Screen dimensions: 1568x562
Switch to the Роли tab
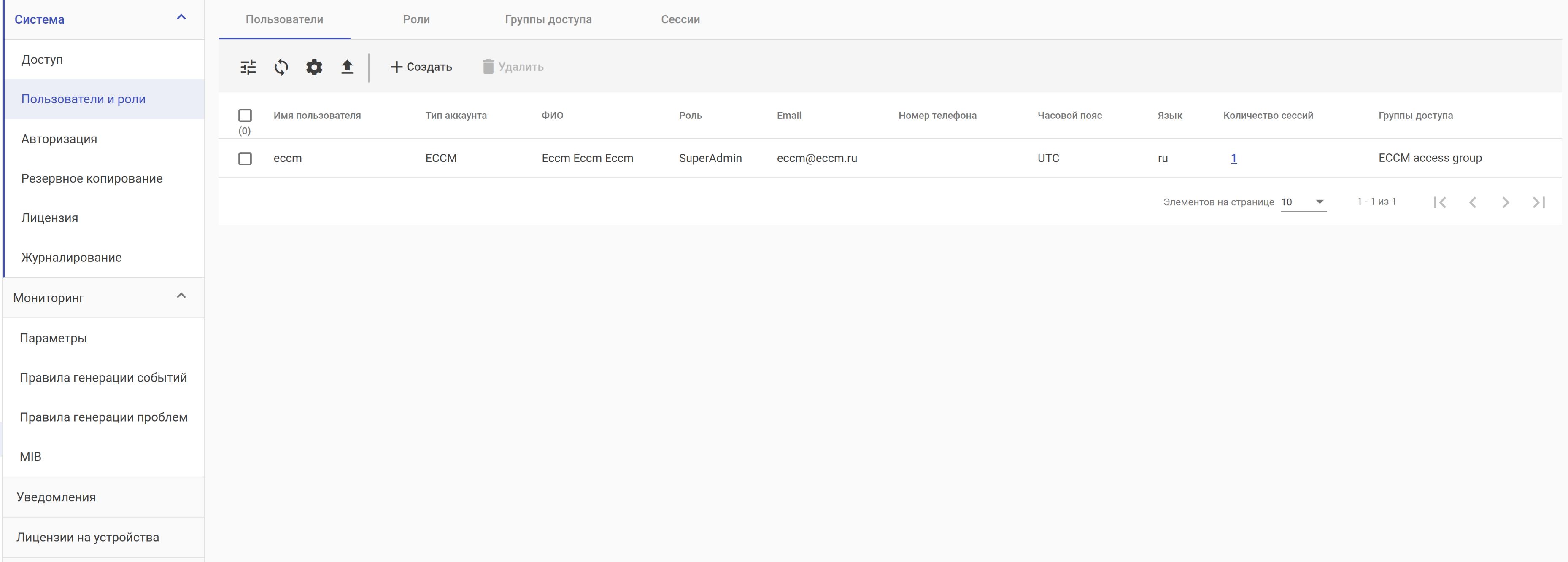[416, 19]
